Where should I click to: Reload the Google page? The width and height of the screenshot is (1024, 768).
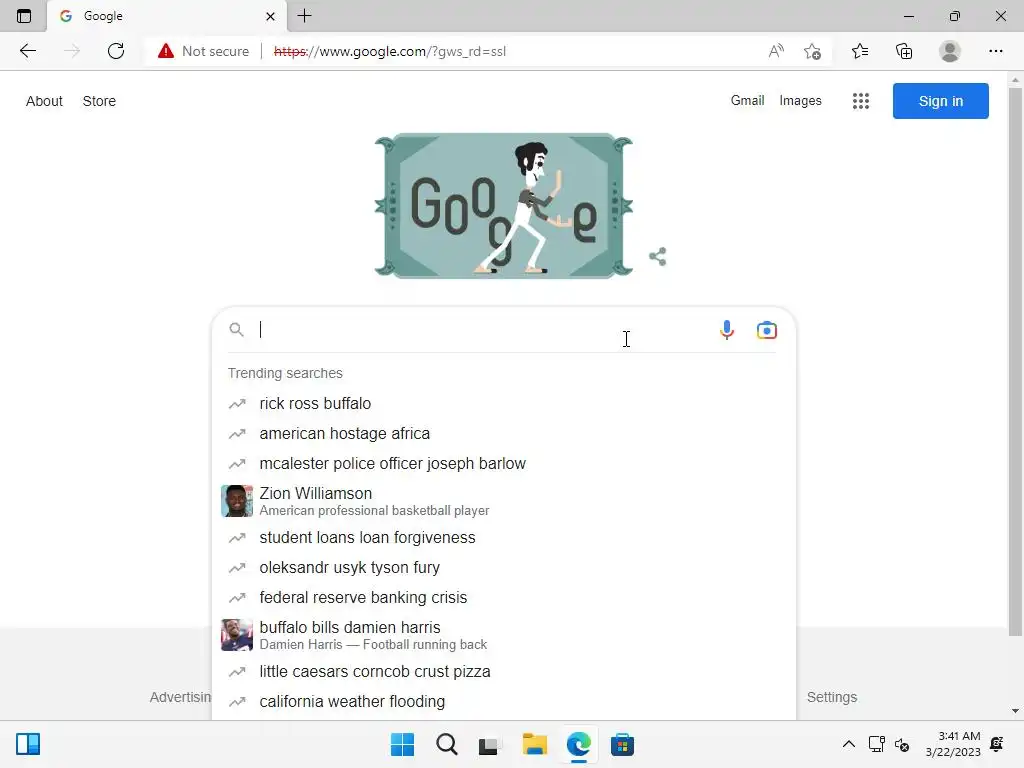click(x=116, y=51)
